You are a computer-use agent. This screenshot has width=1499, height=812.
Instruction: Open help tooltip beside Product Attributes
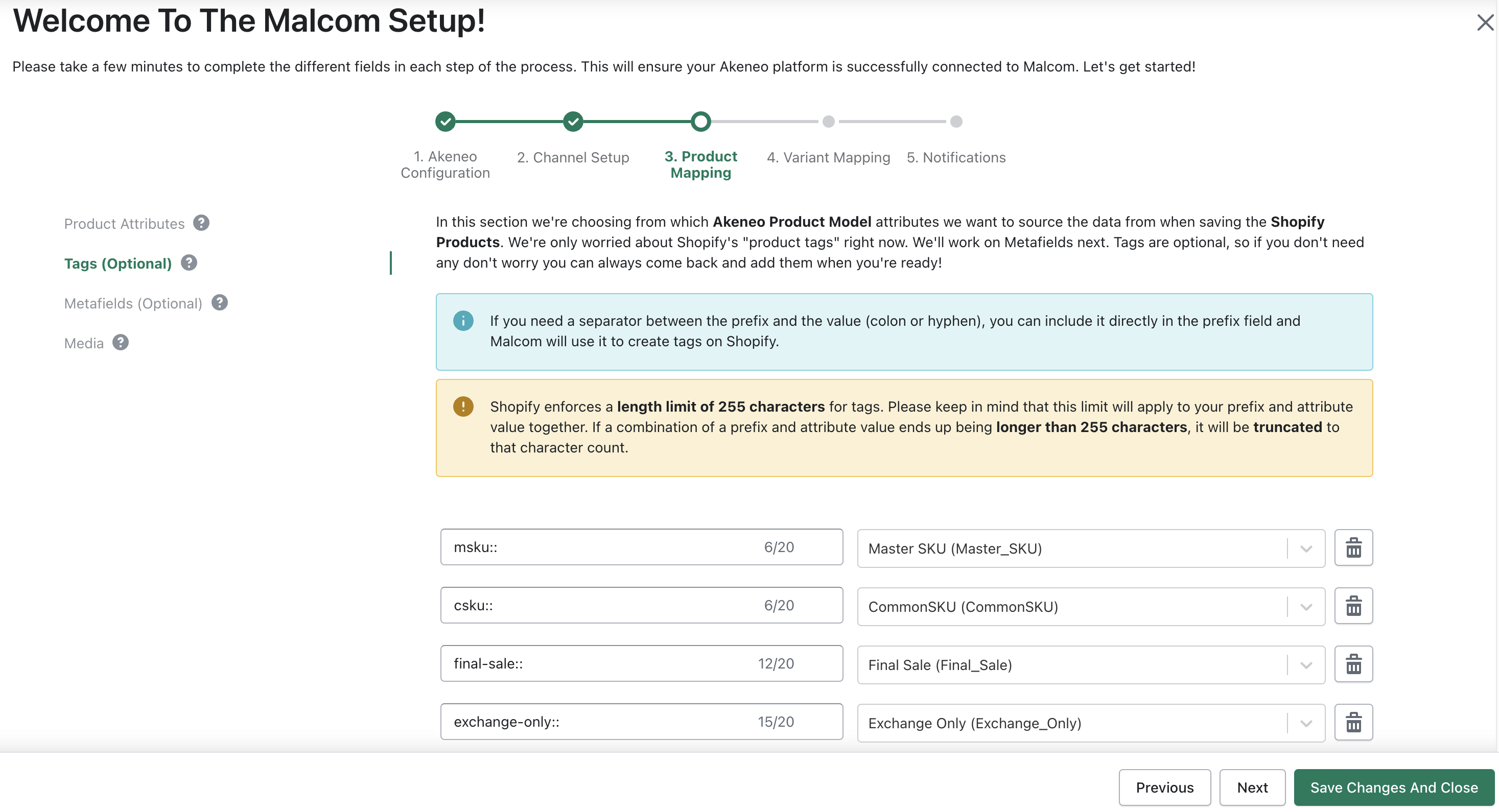click(x=201, y=223)
